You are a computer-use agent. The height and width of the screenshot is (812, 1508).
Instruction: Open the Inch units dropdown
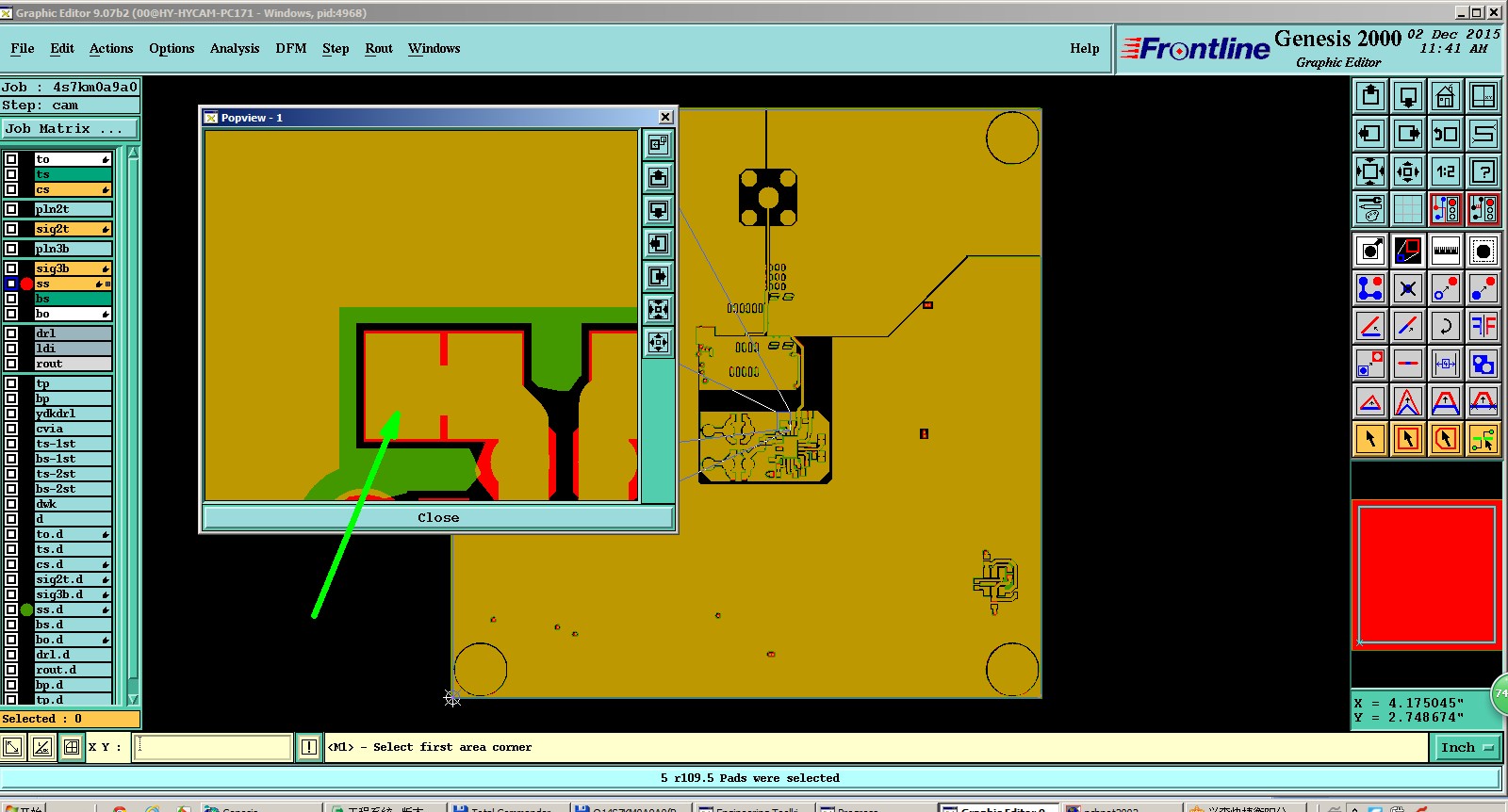click(1467, 747)
